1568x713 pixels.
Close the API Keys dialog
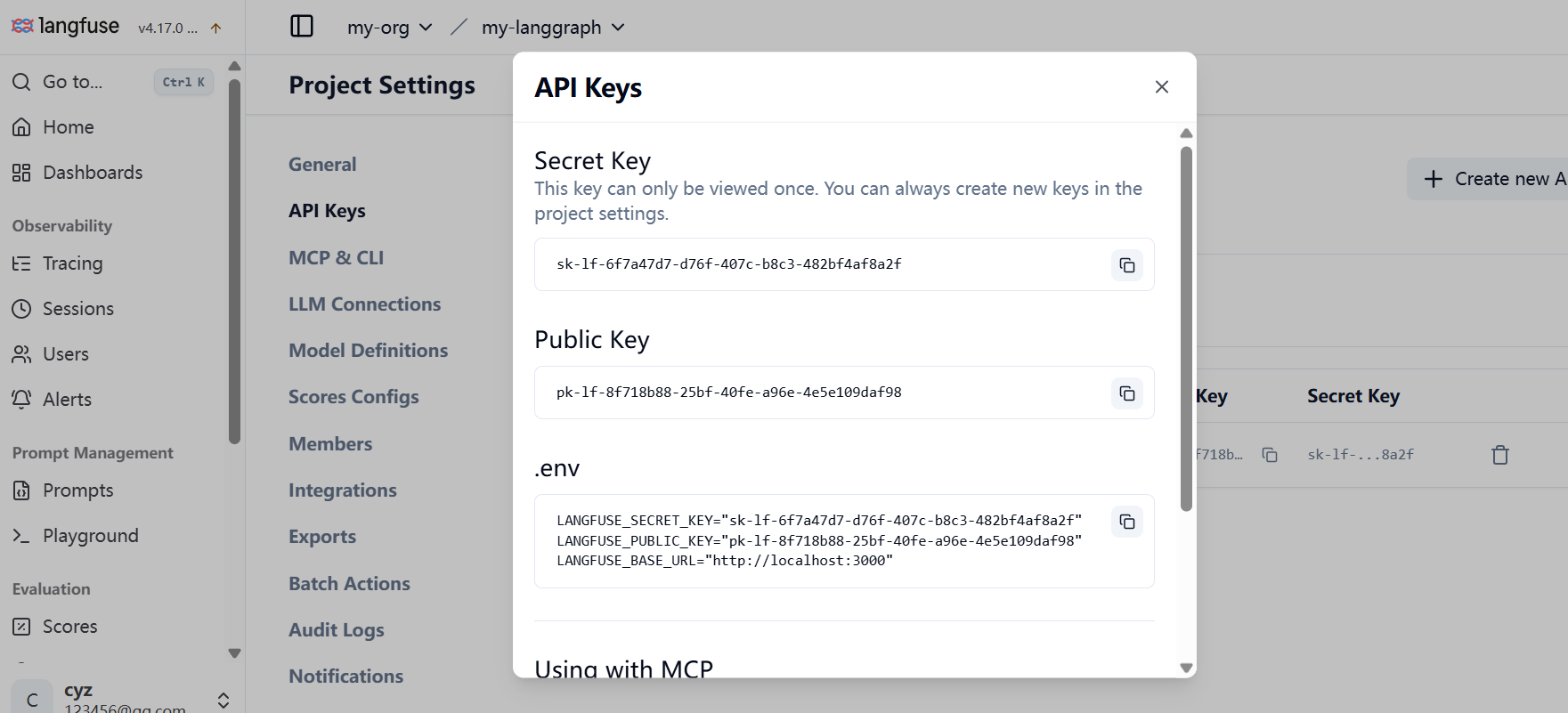[x=1162, y=87]
